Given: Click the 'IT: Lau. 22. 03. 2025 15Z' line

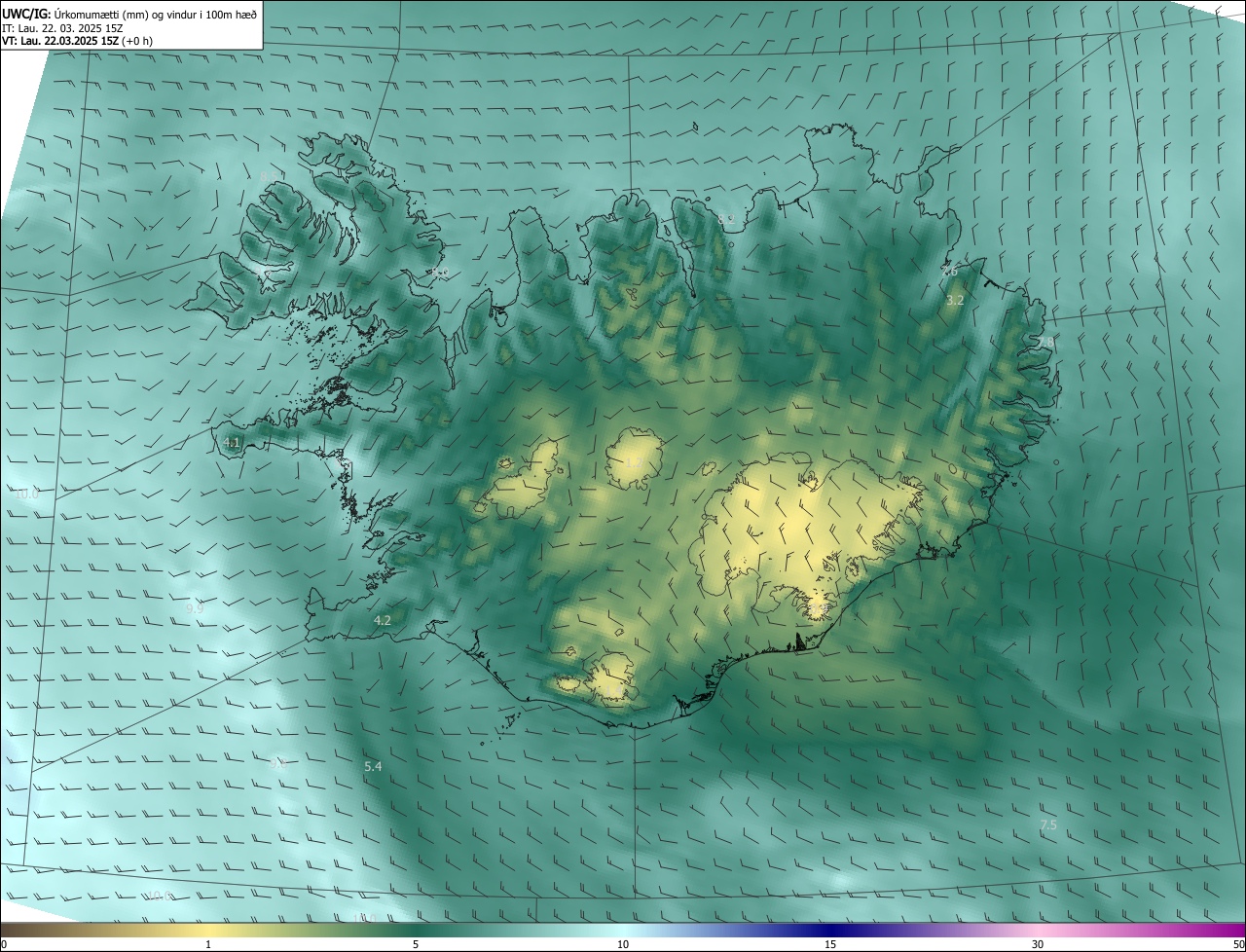Looking at the screenshot, I should pyautogui.click(x=62, y=28).
